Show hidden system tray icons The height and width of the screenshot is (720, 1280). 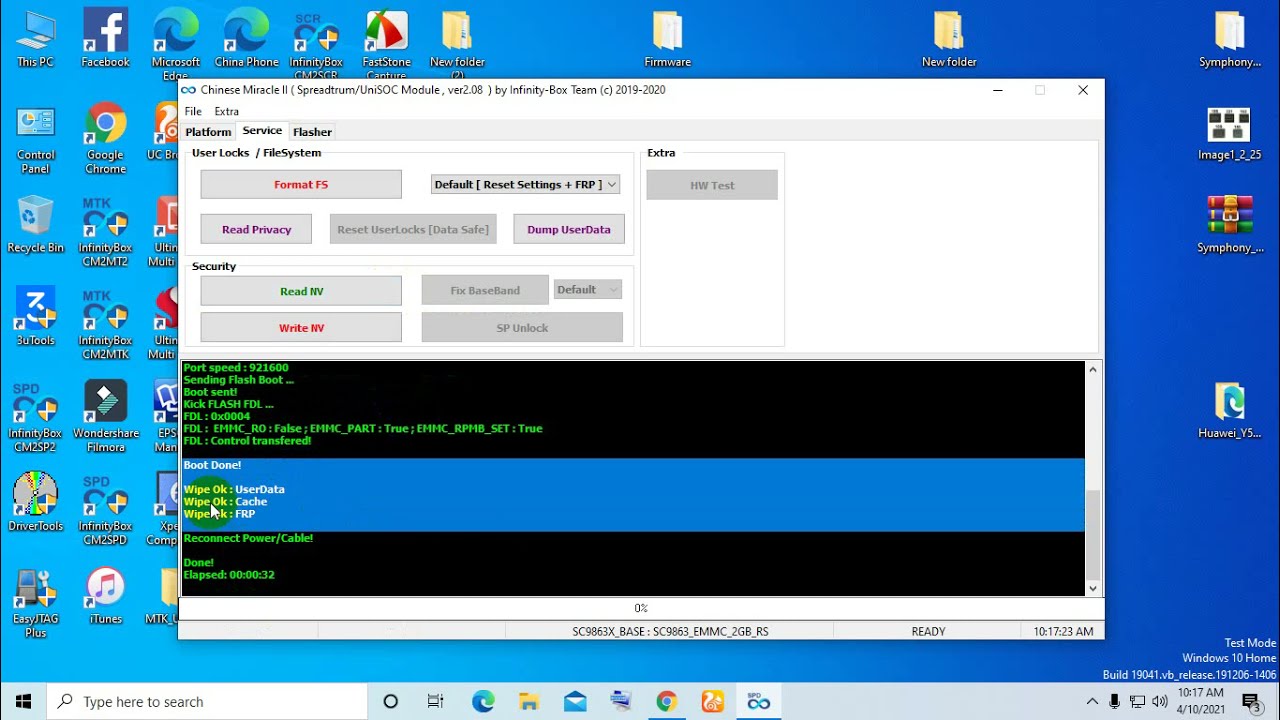[x=1093, y=702]
